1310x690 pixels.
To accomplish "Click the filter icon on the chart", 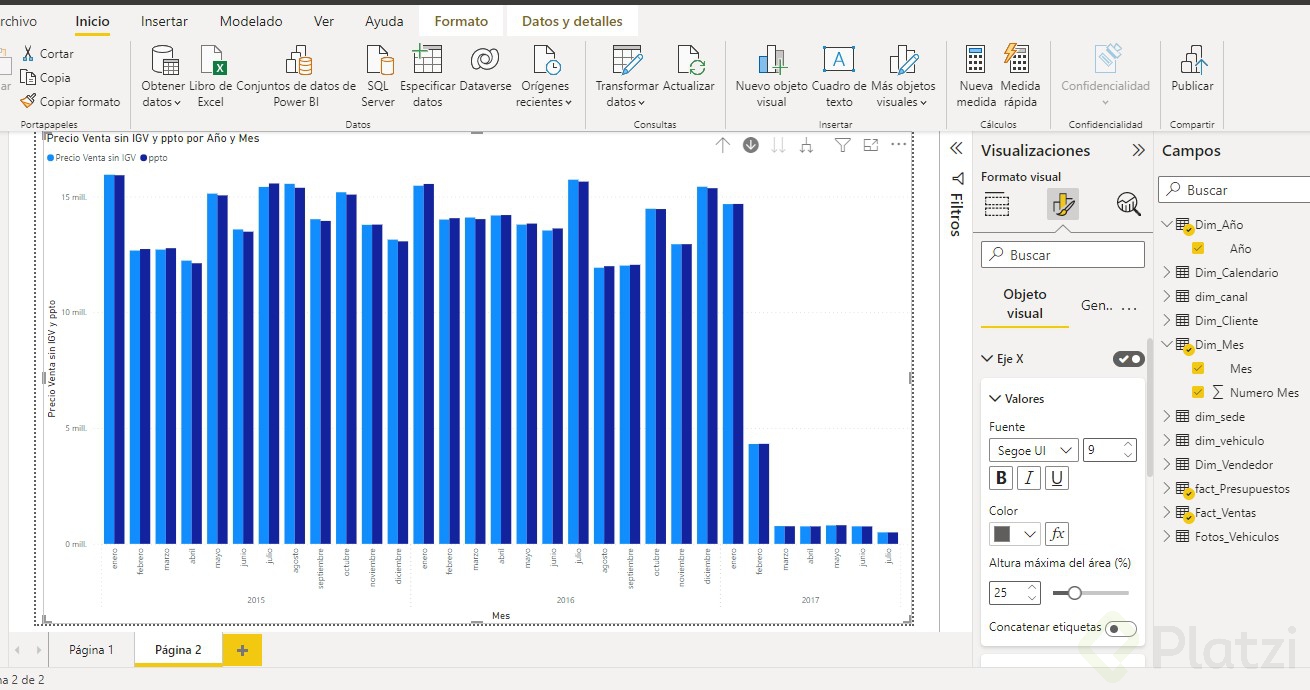I will point(843,146).
